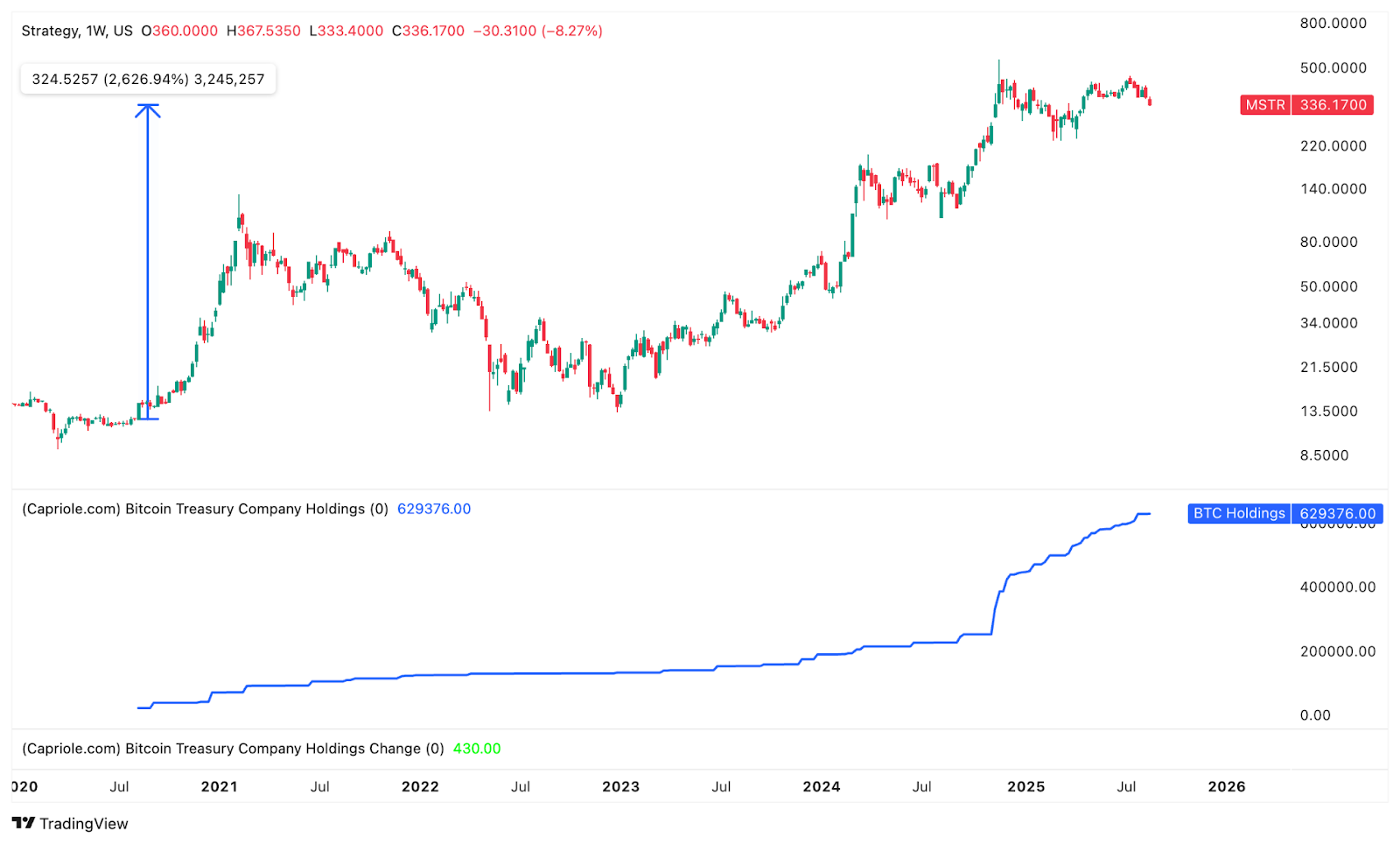Click the 324.5257 measurement tooltip box
This screenshot has height=844, width=1400.
[148, 79]
